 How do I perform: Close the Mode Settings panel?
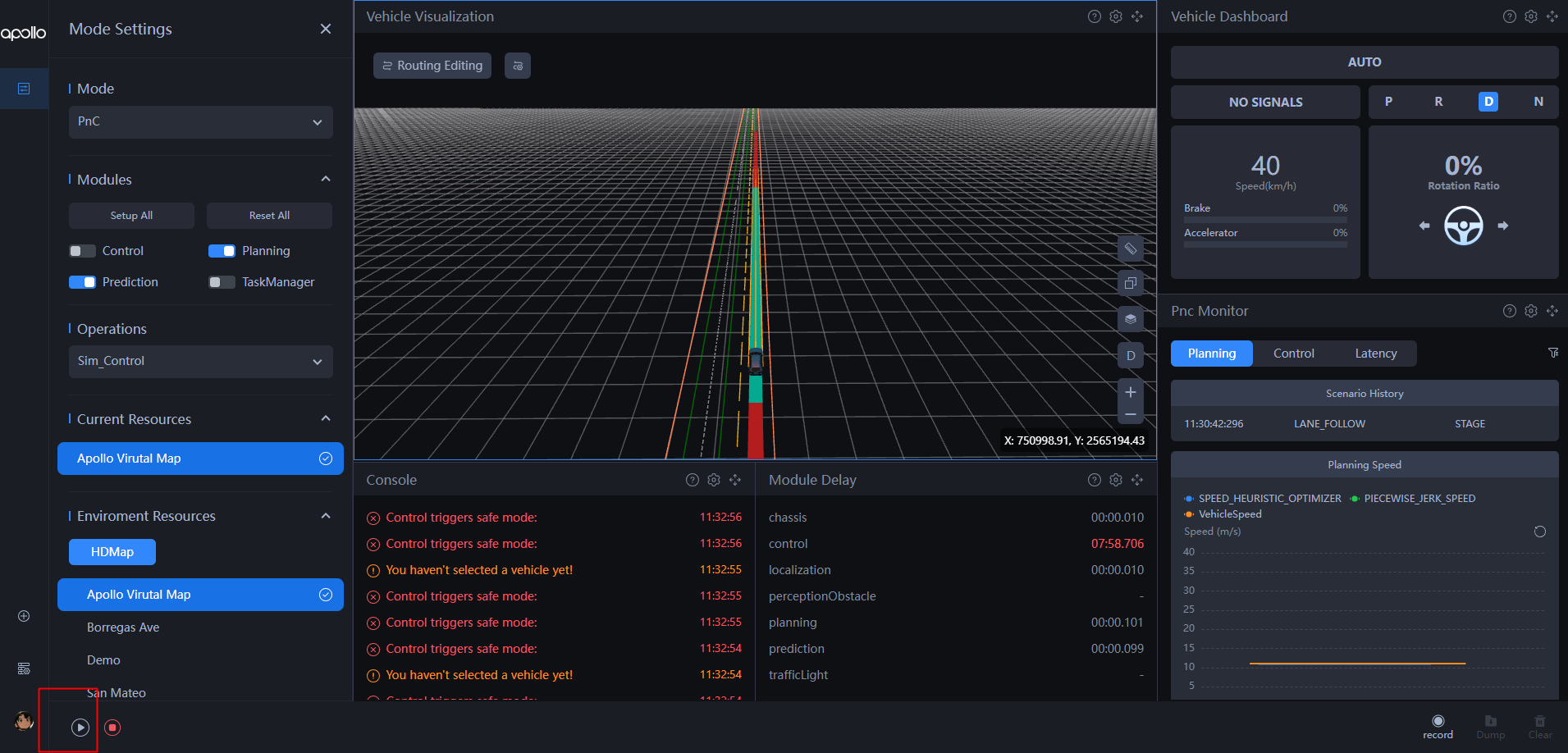point(326,29)
